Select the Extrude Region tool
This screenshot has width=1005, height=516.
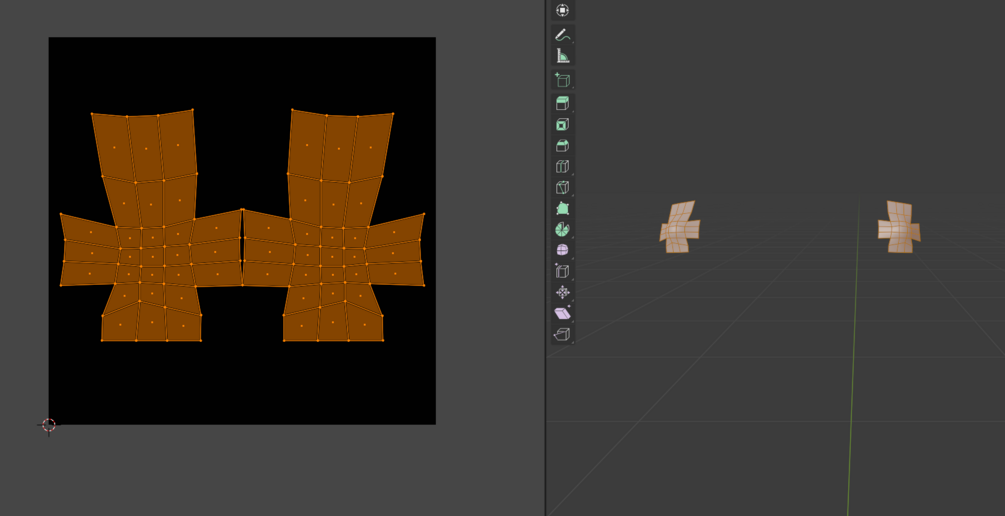tap(562, 103)
